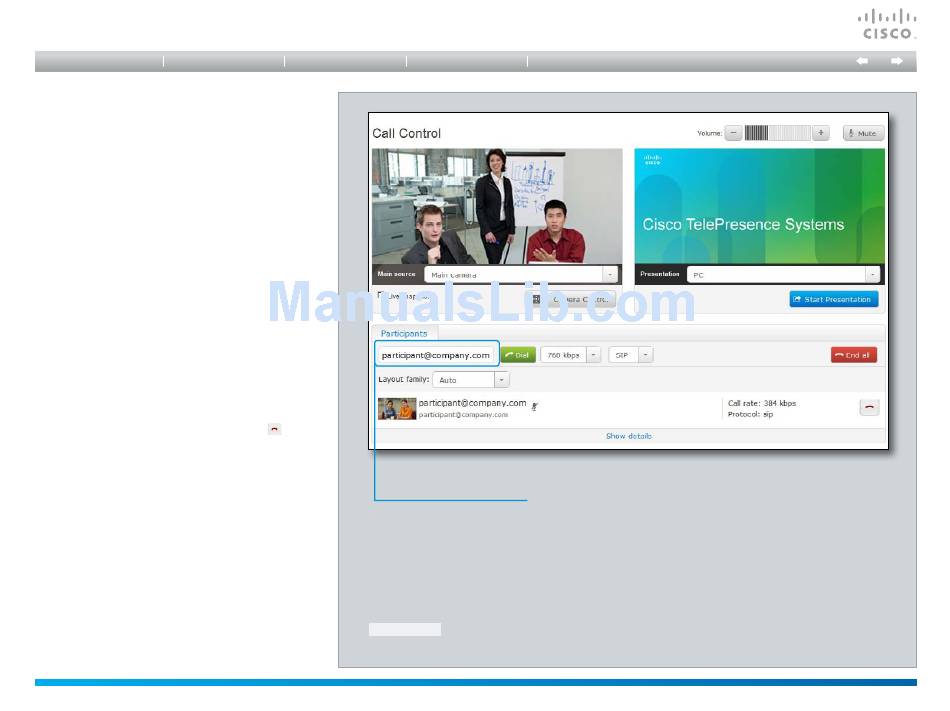Image resolution: width=950 pixels, height=711 pixels.
Task: Go to next page with right arrow
Action: (x=897, y=61)
